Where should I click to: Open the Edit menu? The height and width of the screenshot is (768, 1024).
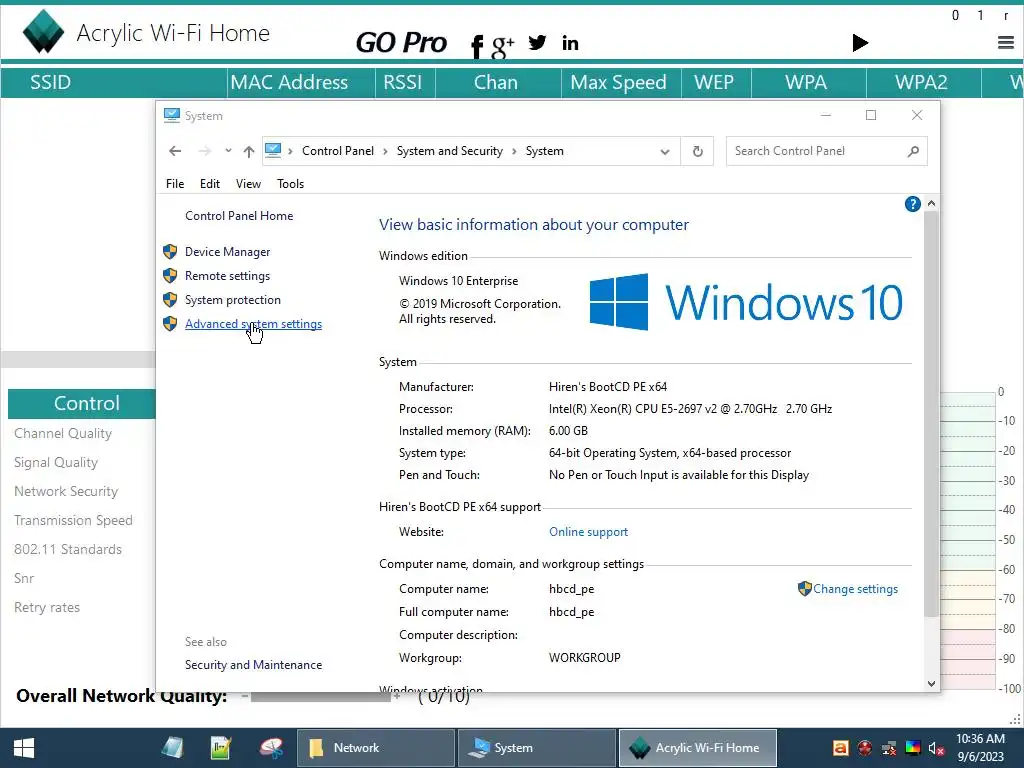point(210,184)
